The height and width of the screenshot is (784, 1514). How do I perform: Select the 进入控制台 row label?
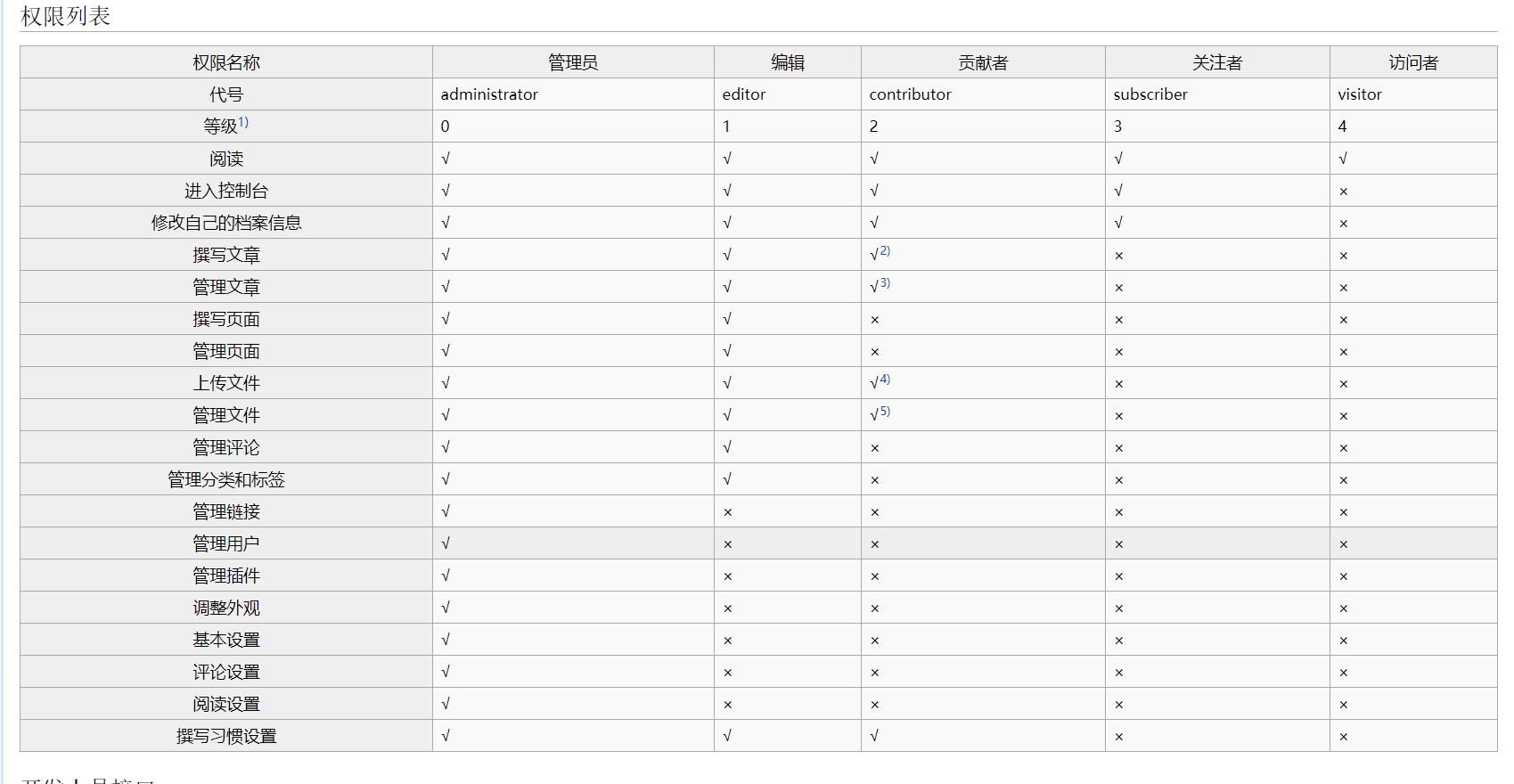(226, 191)
